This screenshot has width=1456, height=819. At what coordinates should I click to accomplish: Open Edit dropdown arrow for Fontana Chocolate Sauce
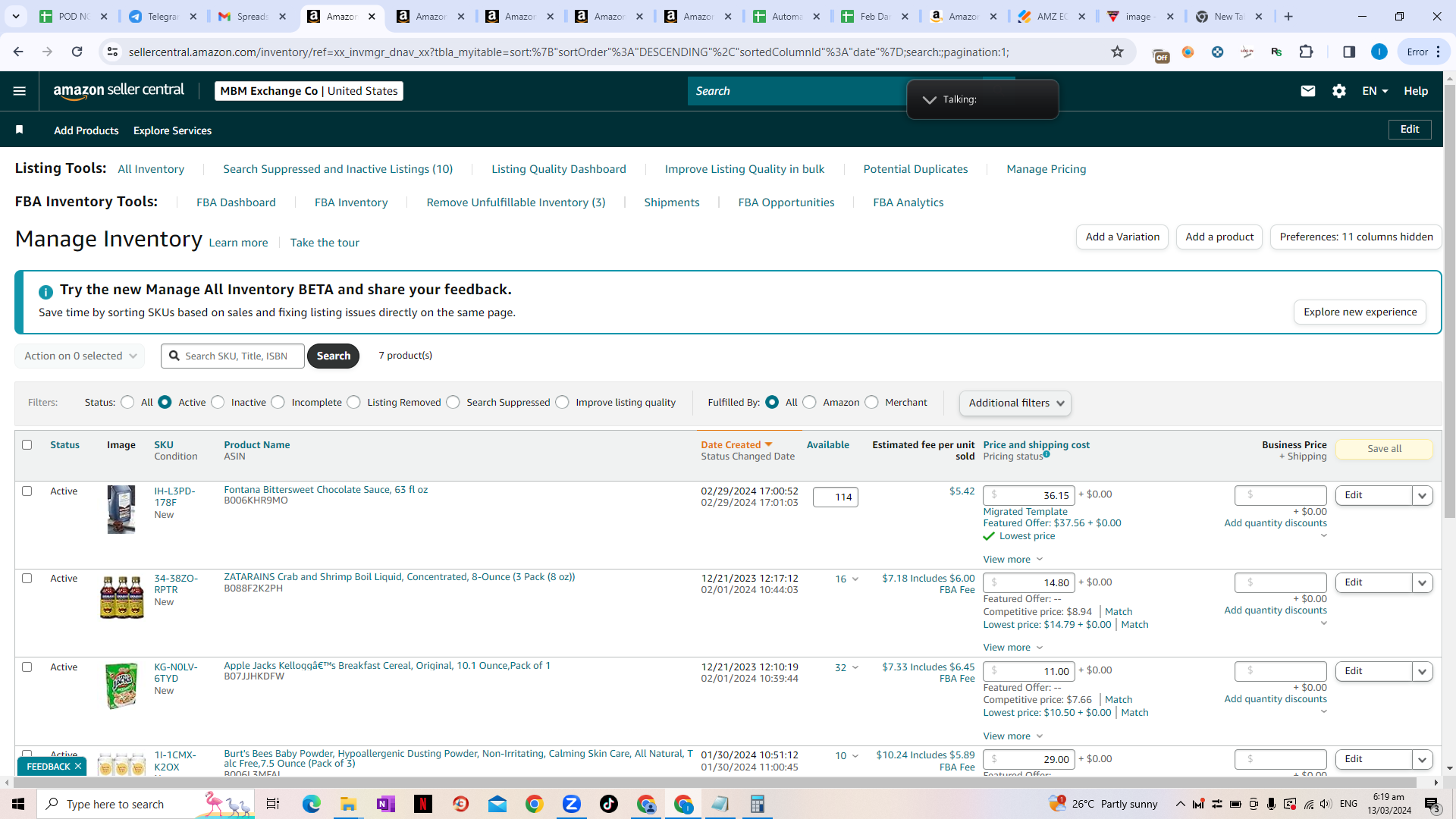tap(1423, 496)
